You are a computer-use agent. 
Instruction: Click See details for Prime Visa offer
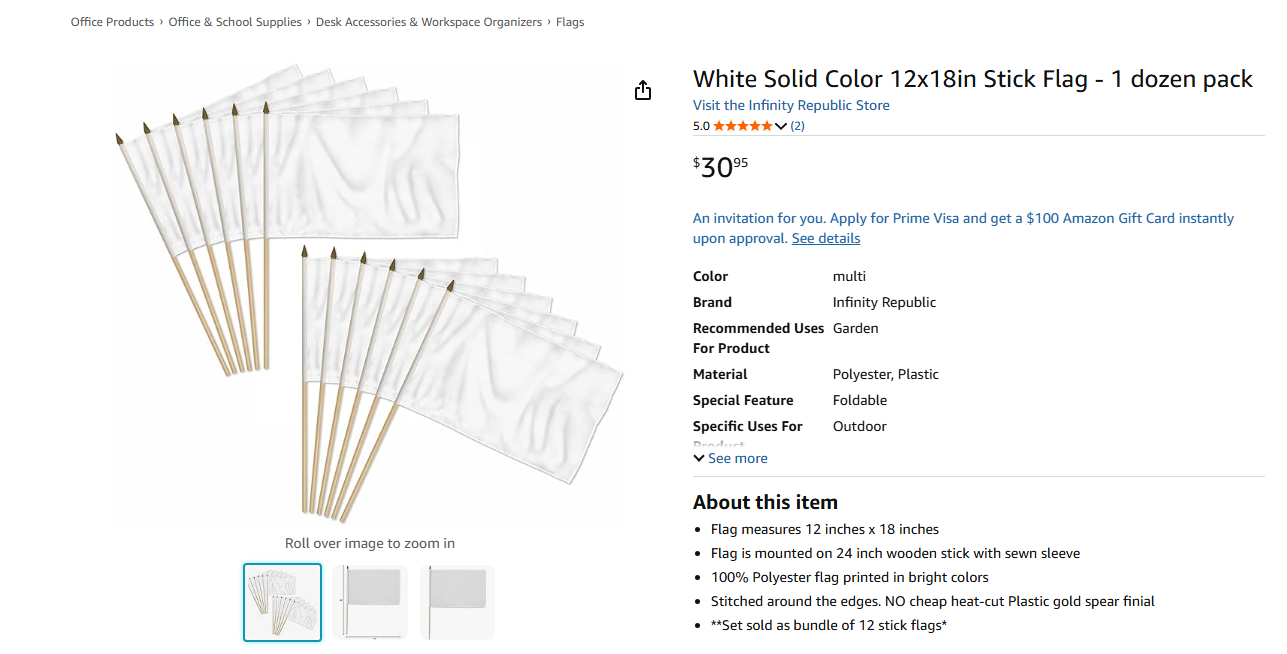[x=825, y=238]
